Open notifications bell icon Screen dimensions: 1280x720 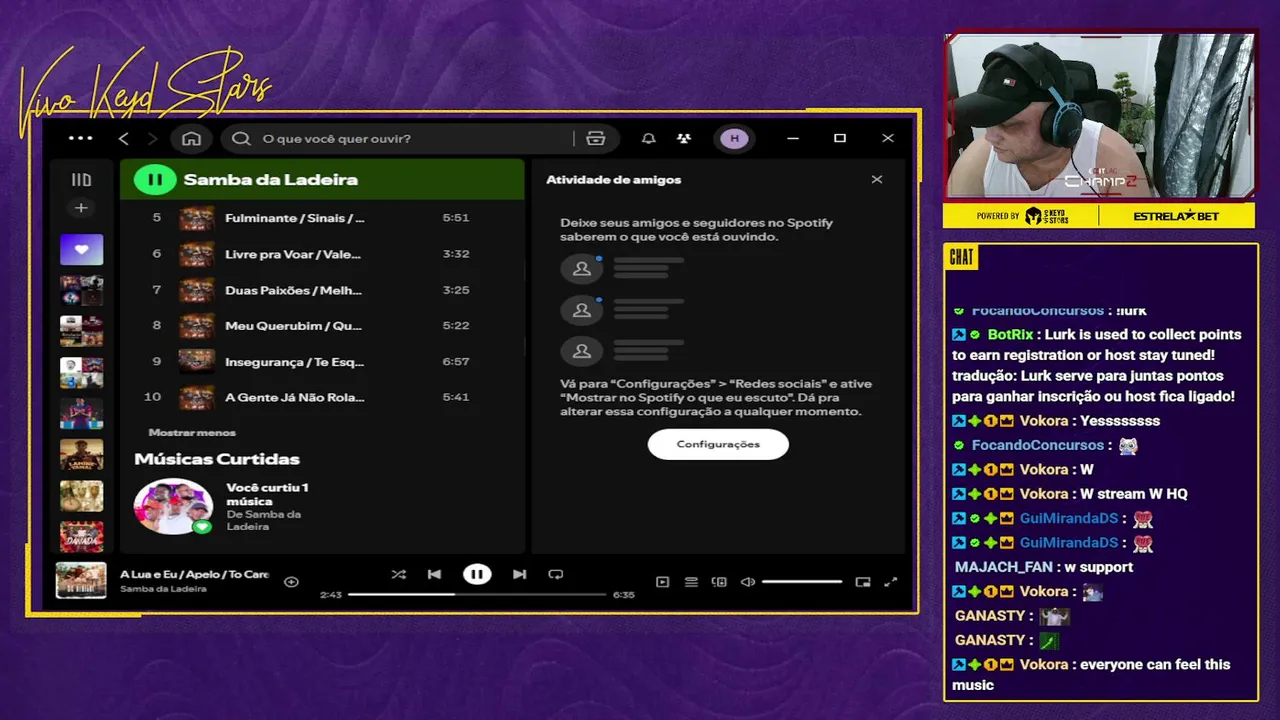click(648, 139)
